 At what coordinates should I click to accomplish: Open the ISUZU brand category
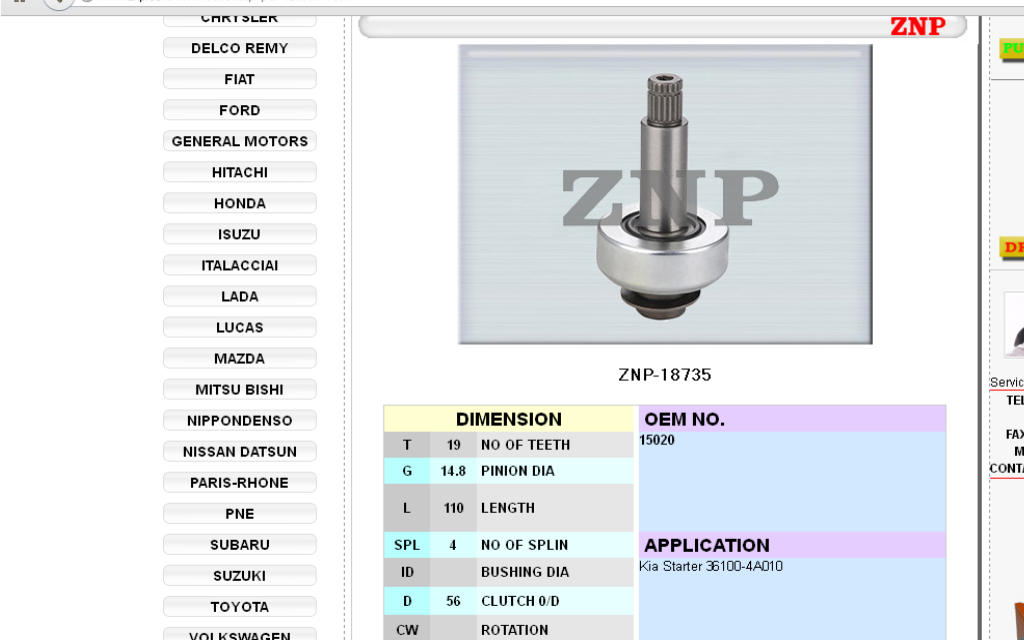[x=240, y=234]
